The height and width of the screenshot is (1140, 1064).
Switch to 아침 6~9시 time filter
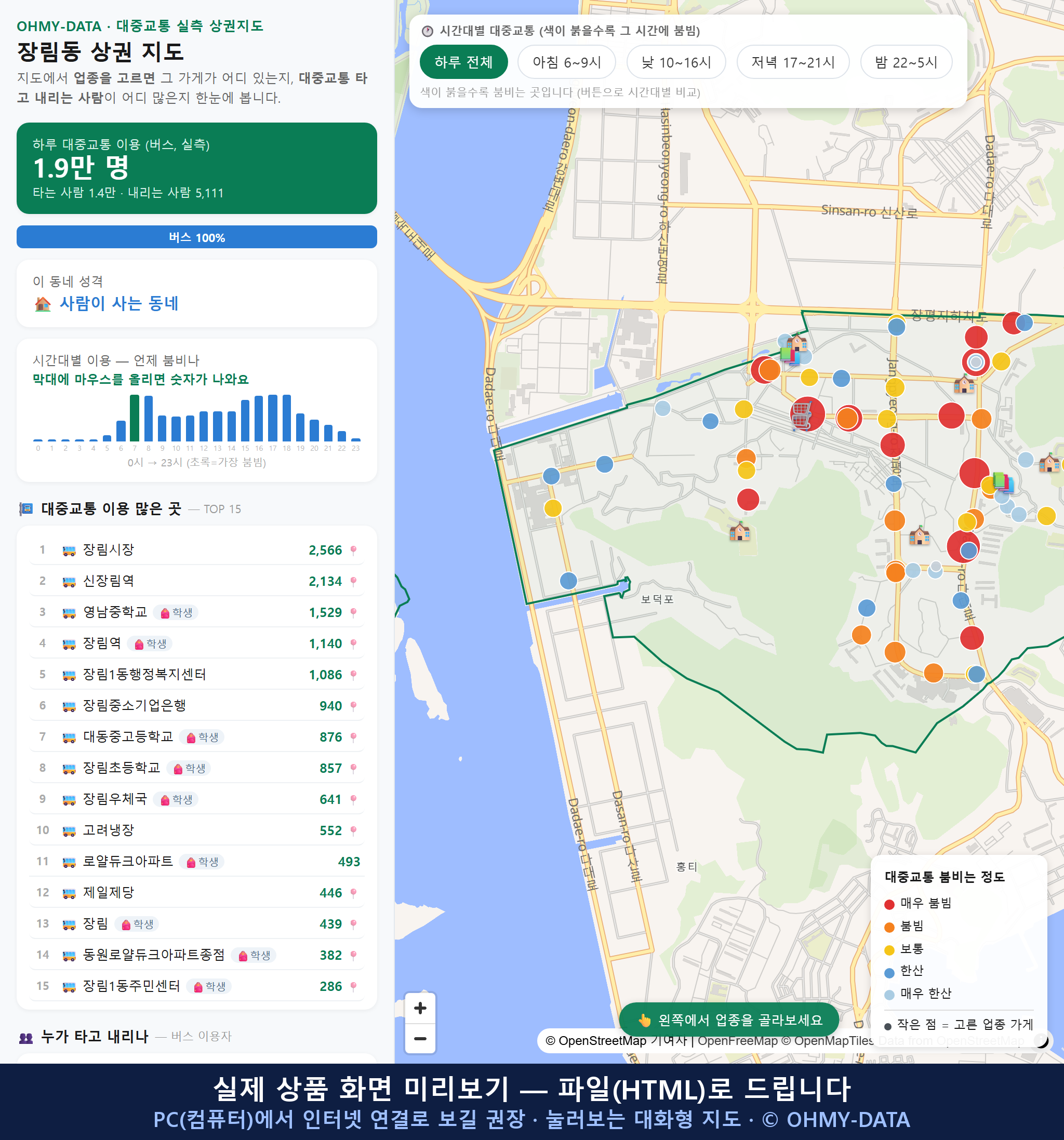[566, 62]
